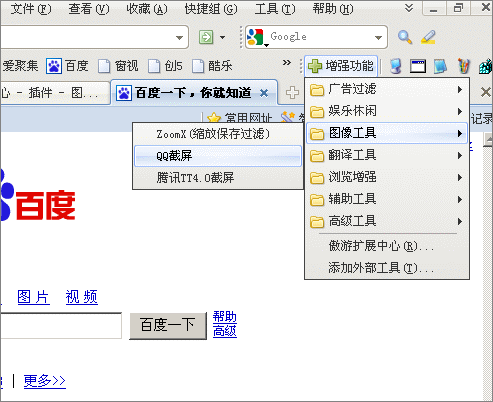Click the green Go navigation icon
The image size is (493, 402).
[x=206, y=37]
